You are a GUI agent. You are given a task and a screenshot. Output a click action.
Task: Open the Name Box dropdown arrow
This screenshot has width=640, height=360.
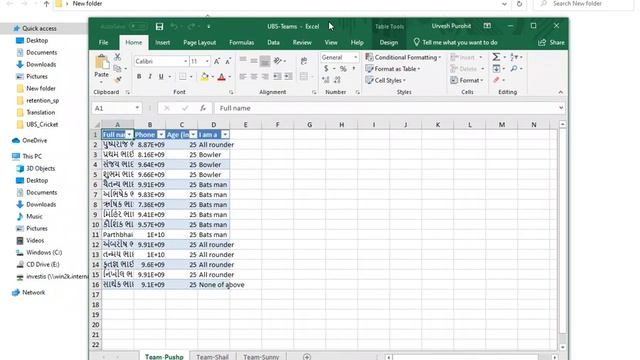(x=137, y=108)
